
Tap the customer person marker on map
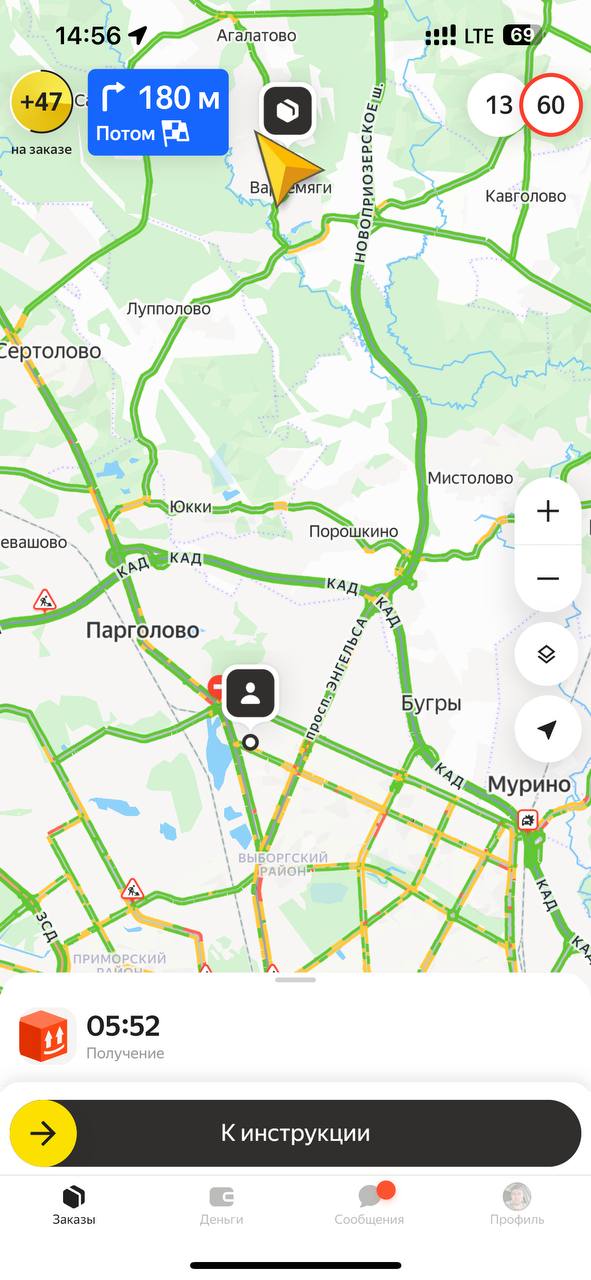[250, 692]
